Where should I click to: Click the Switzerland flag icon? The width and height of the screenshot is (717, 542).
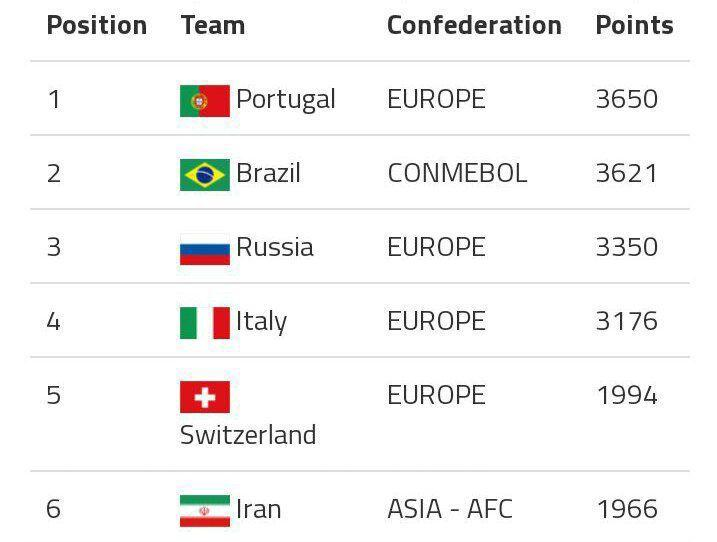(x=205, y=397)
